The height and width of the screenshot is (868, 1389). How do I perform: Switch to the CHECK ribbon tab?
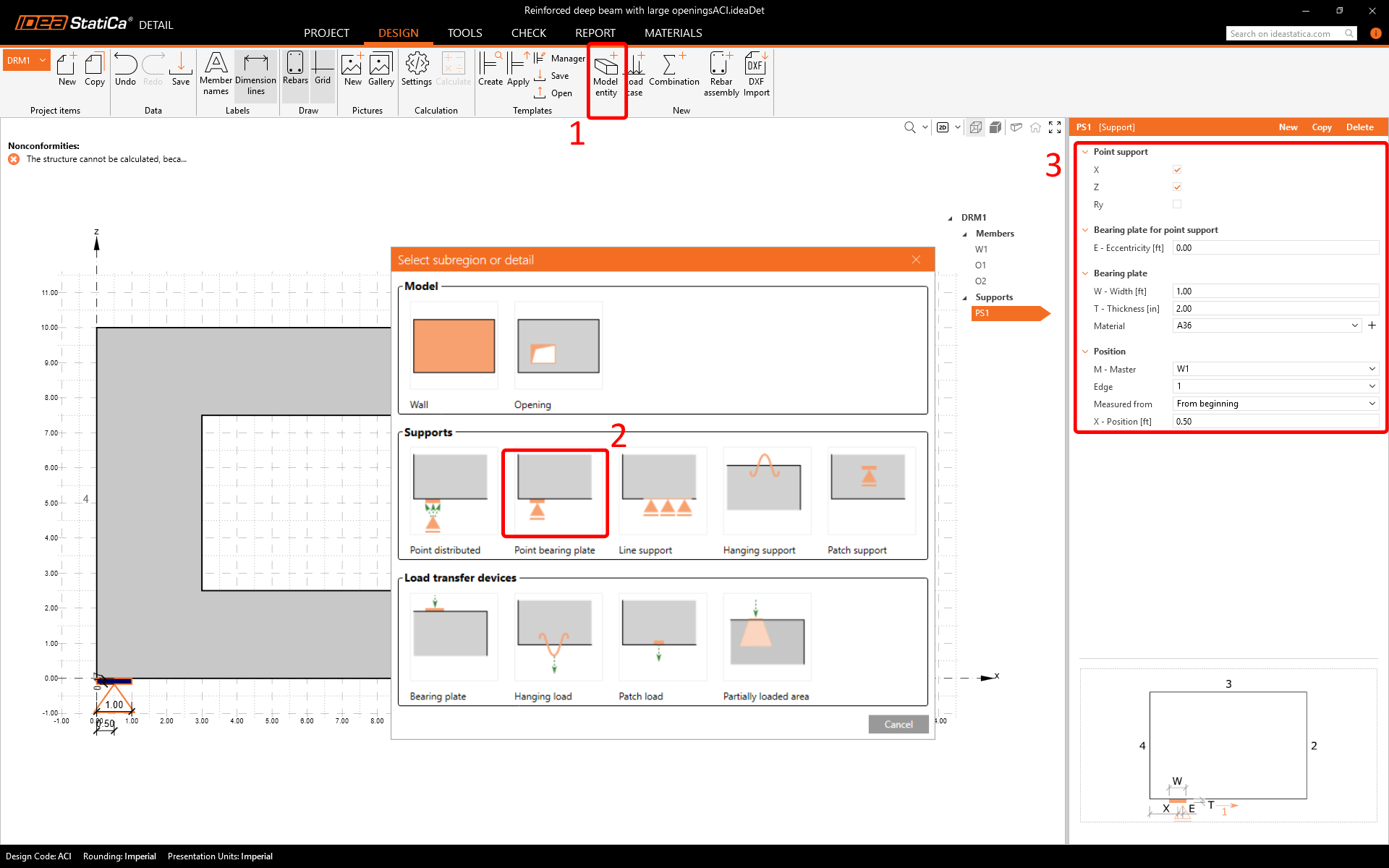[x=528, y=33]
